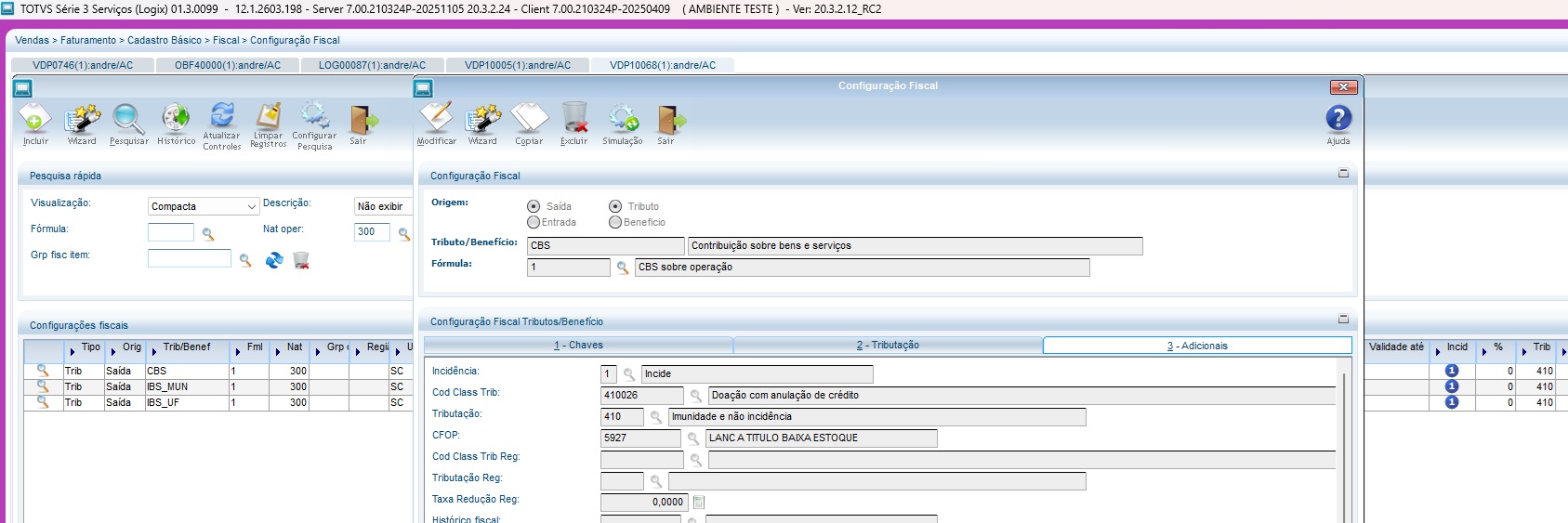
Task: Open the magnifier on the CBS grid row
Action: [42, 371]
